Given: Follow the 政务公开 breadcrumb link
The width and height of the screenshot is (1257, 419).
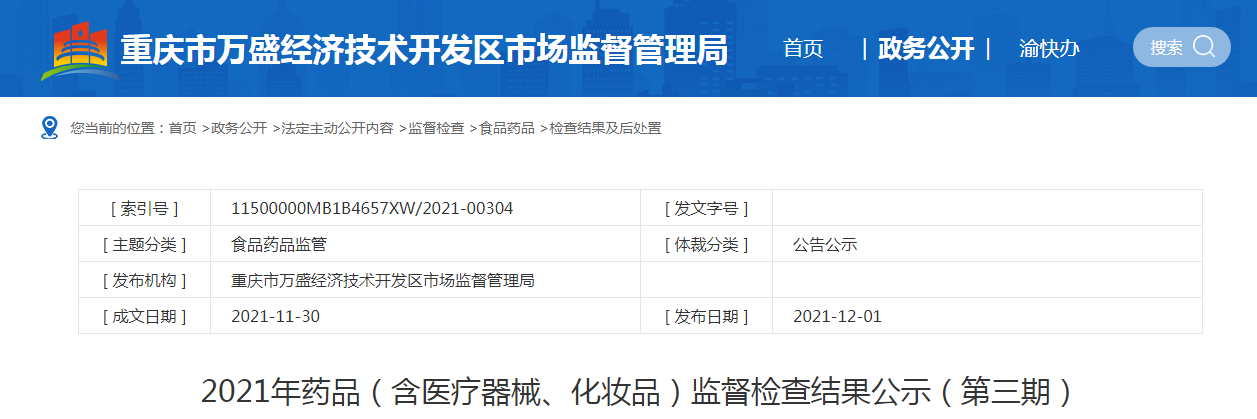Looking at the screenshot, I should 239,128.
